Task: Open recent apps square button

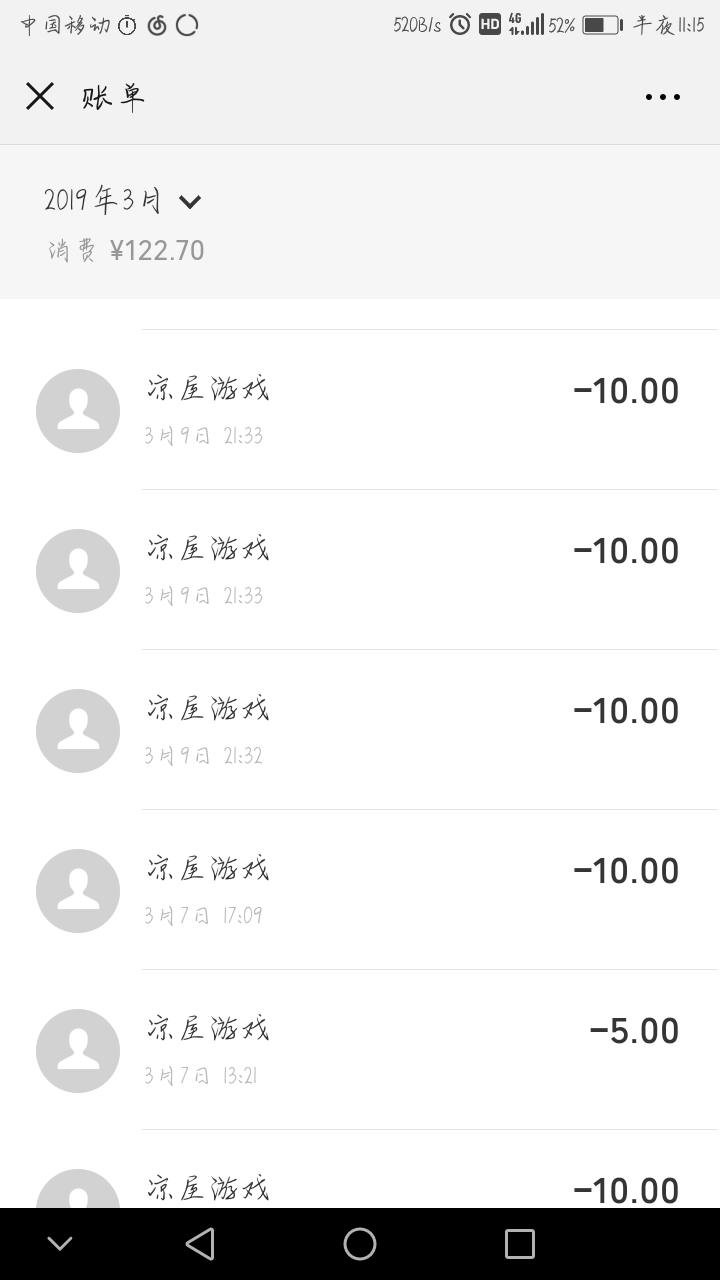Action: tap(520, 1243)
